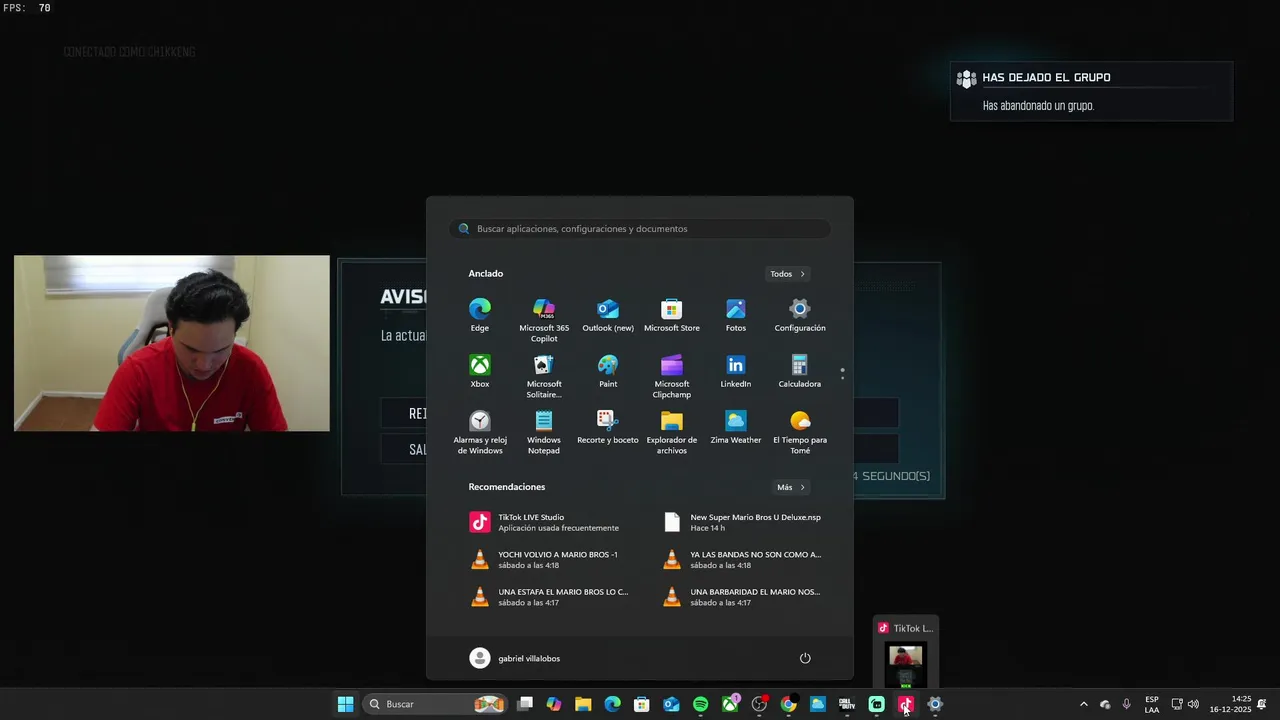Launch Microsoft 365 Copilot pinned app
The image size is (1280, 720).
click(544, 320)
